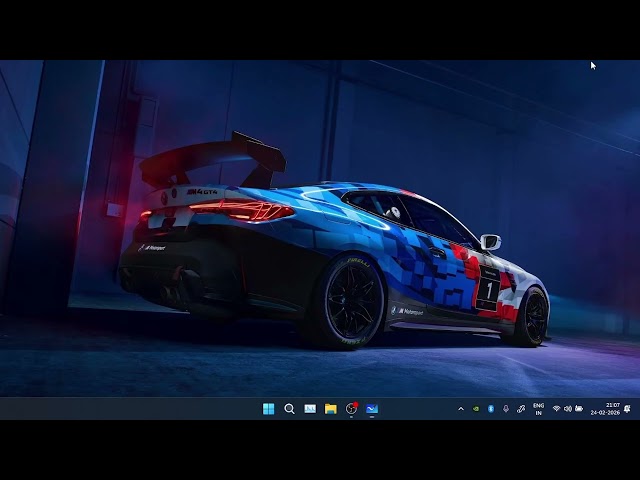Expand the hidden tray icons chevron
This screenshot has width=640, height=480.
461,409
